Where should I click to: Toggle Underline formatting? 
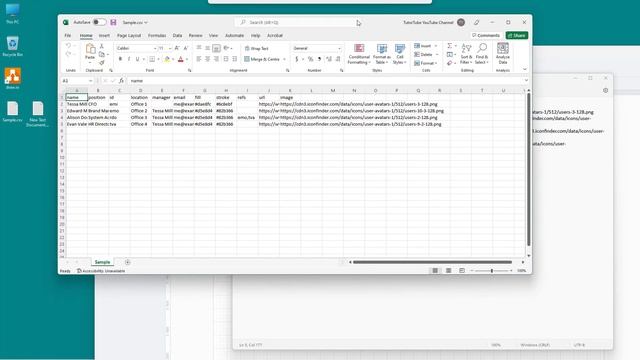(x=138, y=59)
